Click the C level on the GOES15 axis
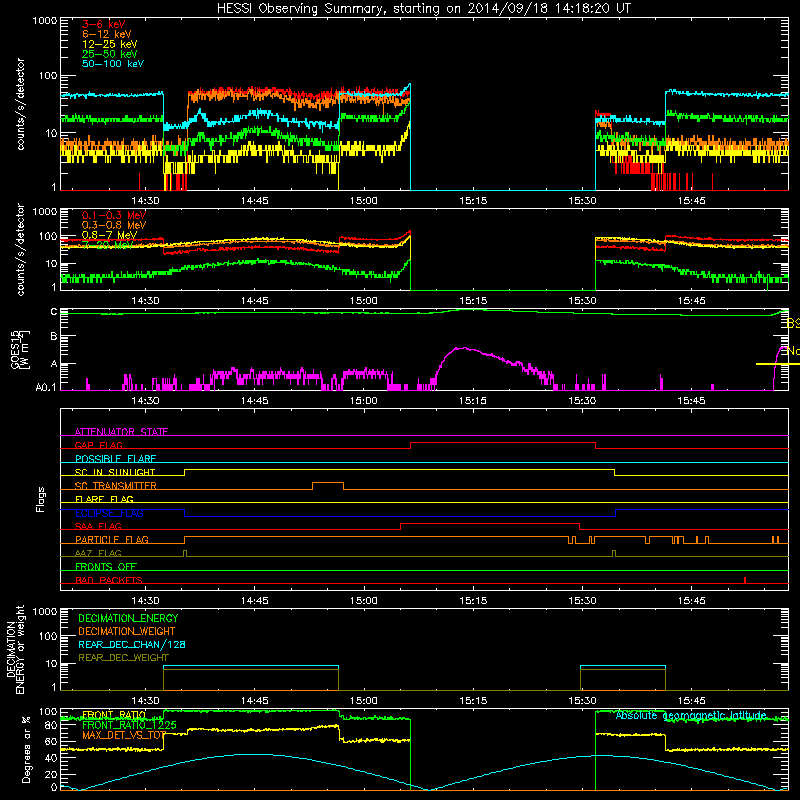 54,312
